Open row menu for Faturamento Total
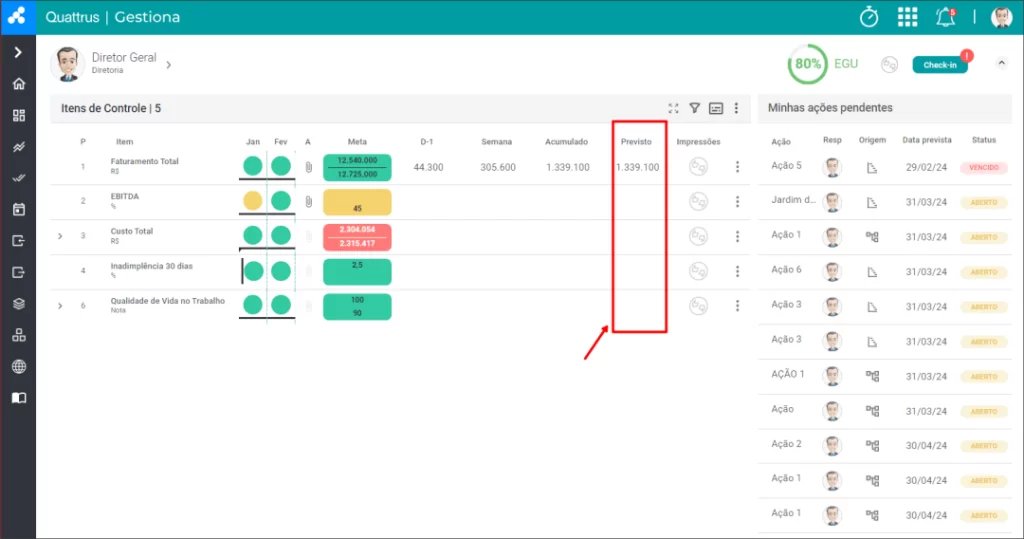Viewport: 1024px width, 539px height. tap(737, 167)
